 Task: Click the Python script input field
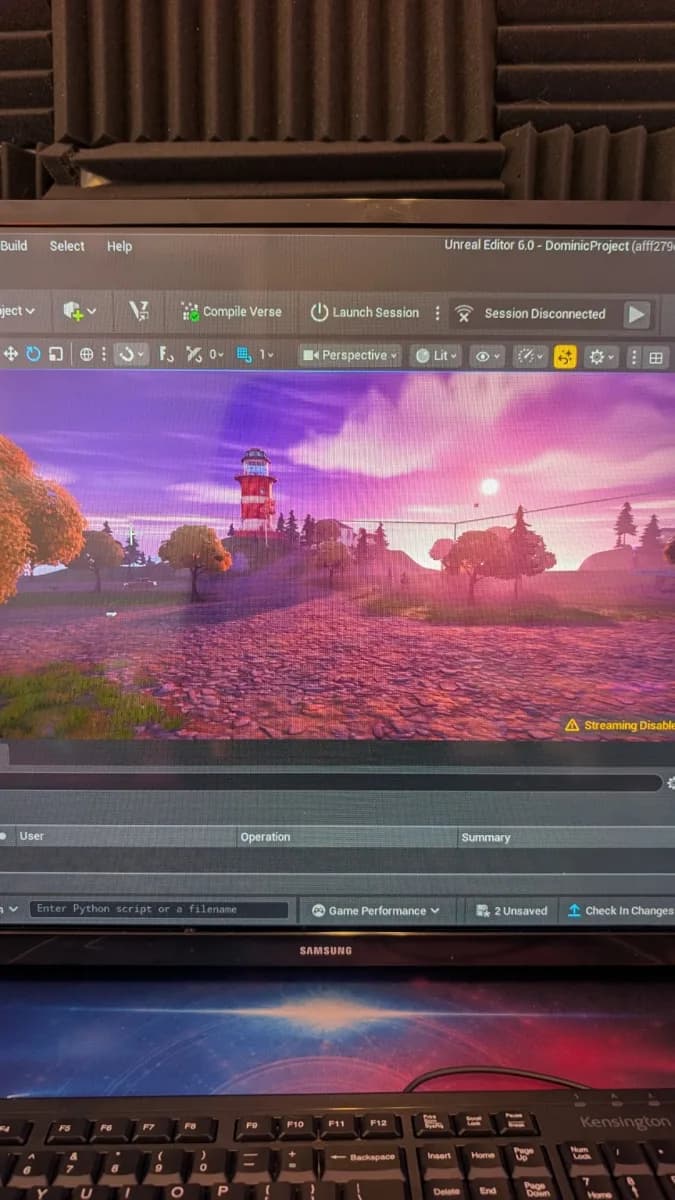tap(159, 909)
